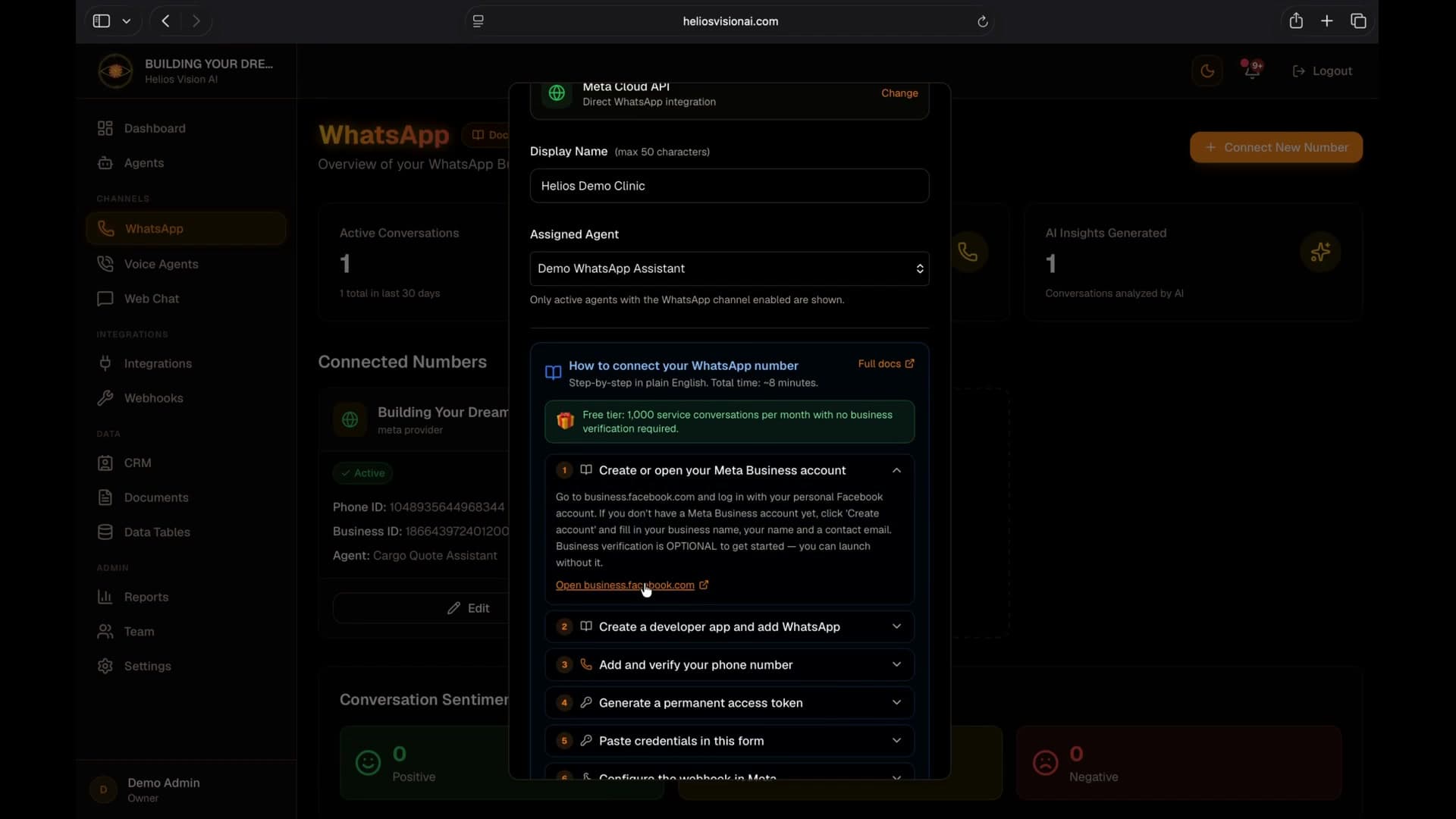Expand step 3 Add and verify phone number
The image size is (1456, 819).
730,664
